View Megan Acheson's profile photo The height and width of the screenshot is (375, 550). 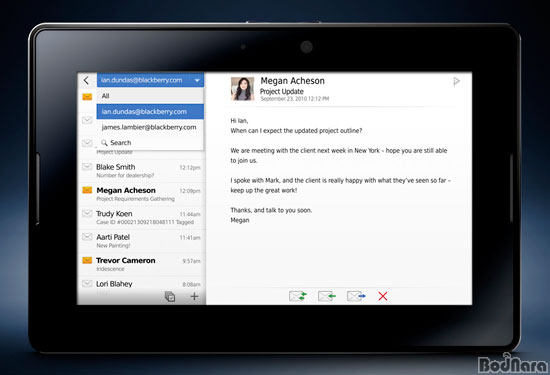click(242, 89)
